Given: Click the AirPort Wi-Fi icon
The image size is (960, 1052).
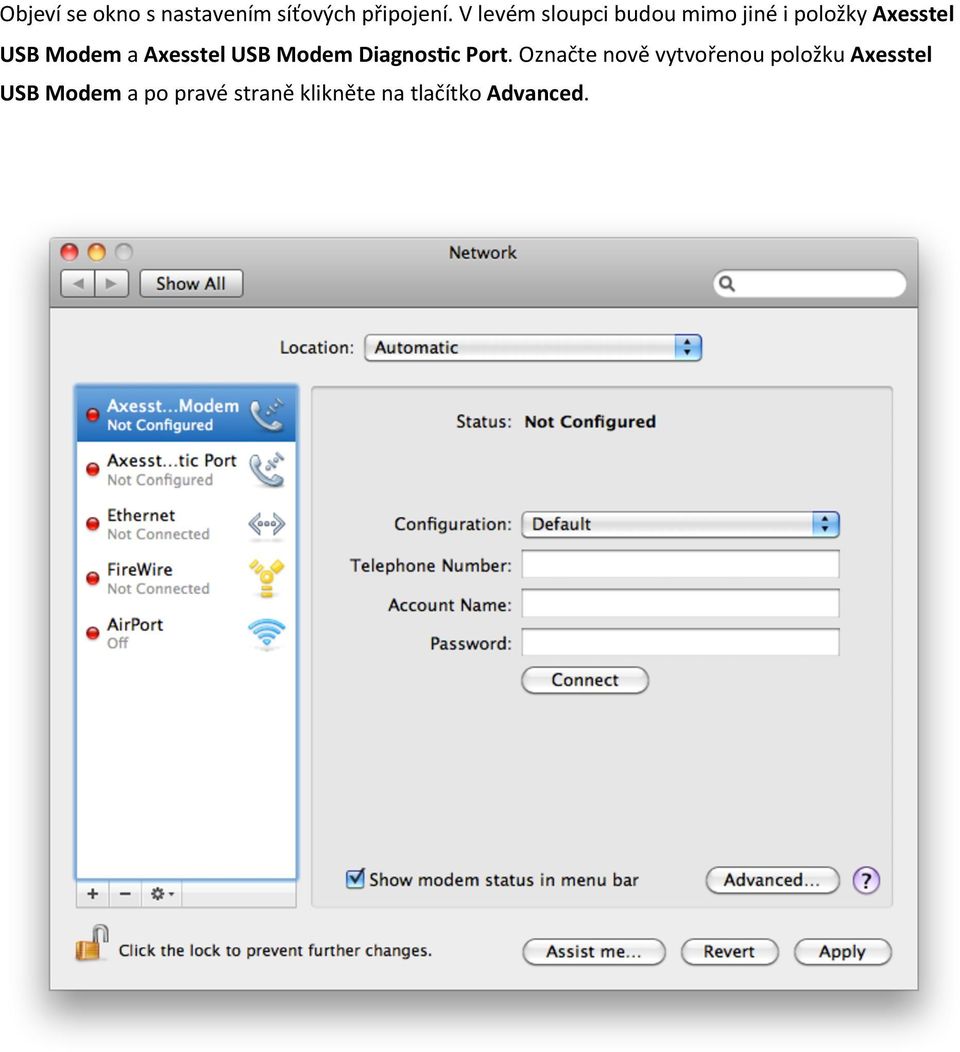Looking at the screenshot, I should click(266, 633).
